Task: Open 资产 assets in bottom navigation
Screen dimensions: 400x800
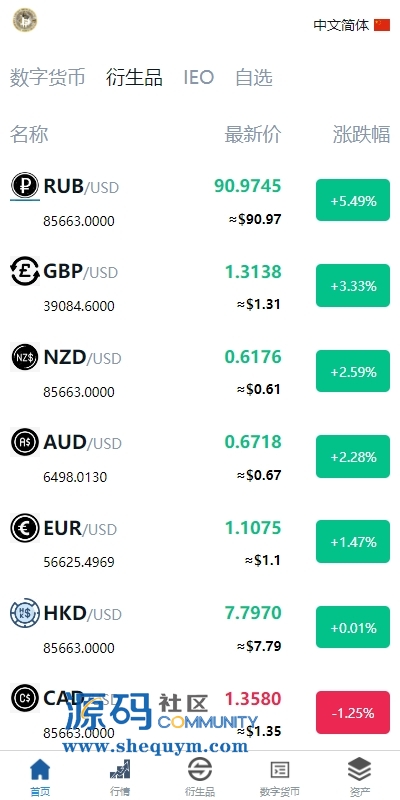Action: pyautogui.click(x=360, y=777)
